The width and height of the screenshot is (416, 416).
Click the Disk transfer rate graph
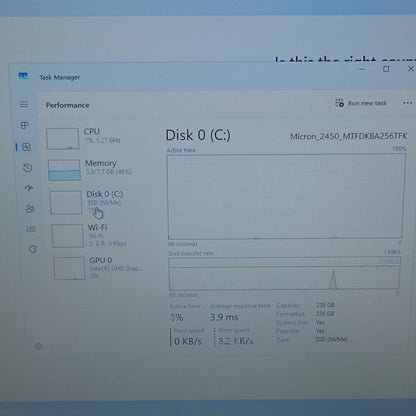(x=284, y=274)
